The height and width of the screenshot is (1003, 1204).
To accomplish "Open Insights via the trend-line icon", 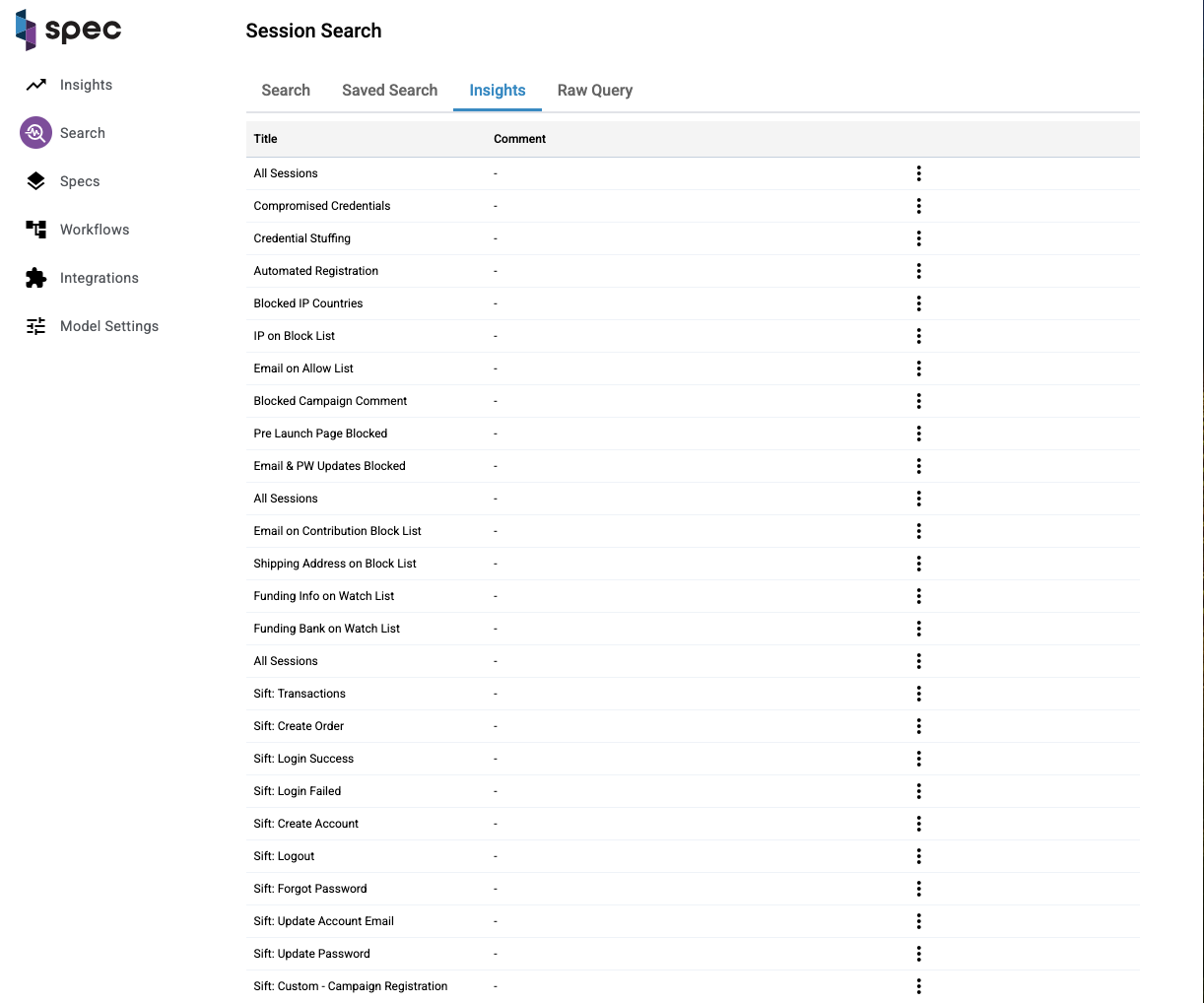I will point(36,85).
